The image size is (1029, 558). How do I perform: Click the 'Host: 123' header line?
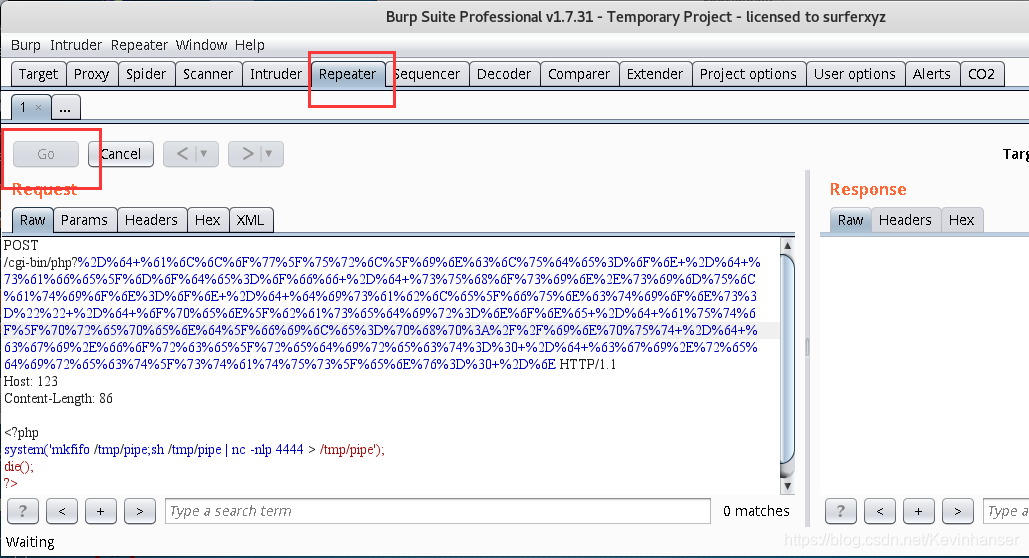tap(31, 381)
